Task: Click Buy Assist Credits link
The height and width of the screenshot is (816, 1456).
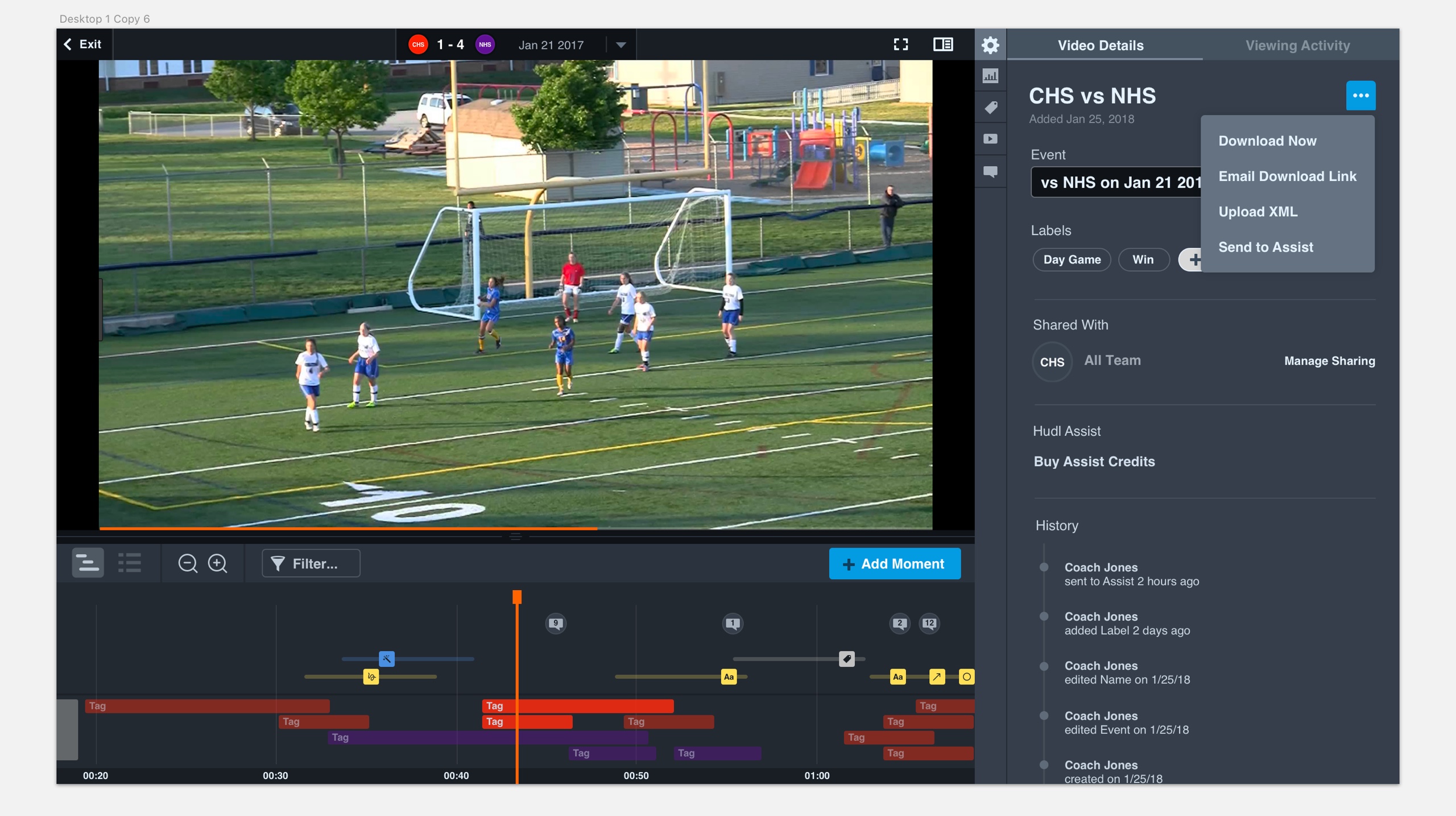Action: coord(1094,461)
